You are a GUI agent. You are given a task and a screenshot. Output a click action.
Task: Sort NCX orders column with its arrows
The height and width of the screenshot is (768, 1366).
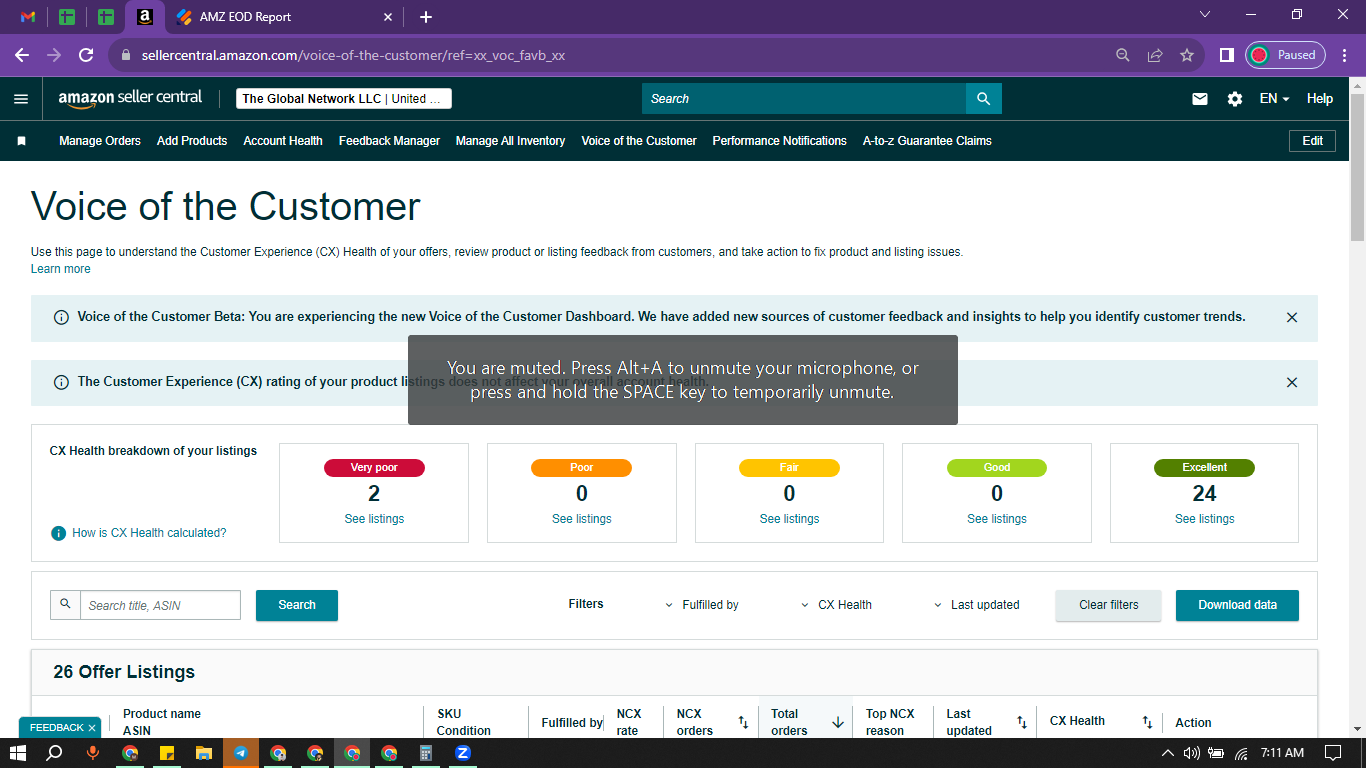743,722
